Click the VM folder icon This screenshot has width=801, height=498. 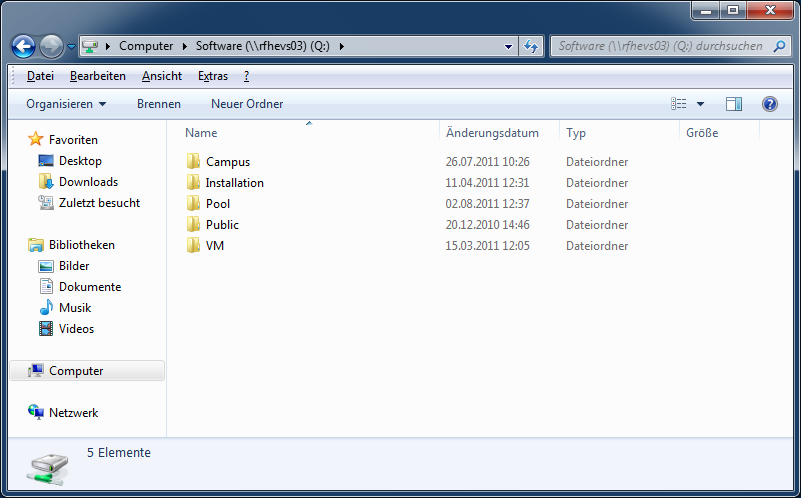coord(193,245)
